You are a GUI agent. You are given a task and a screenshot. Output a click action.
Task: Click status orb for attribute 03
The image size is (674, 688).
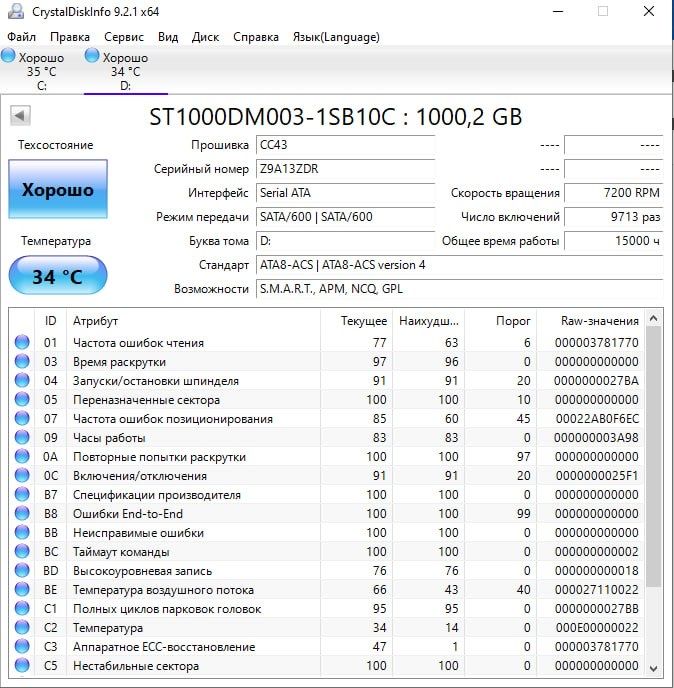click(x=22, y=362)
